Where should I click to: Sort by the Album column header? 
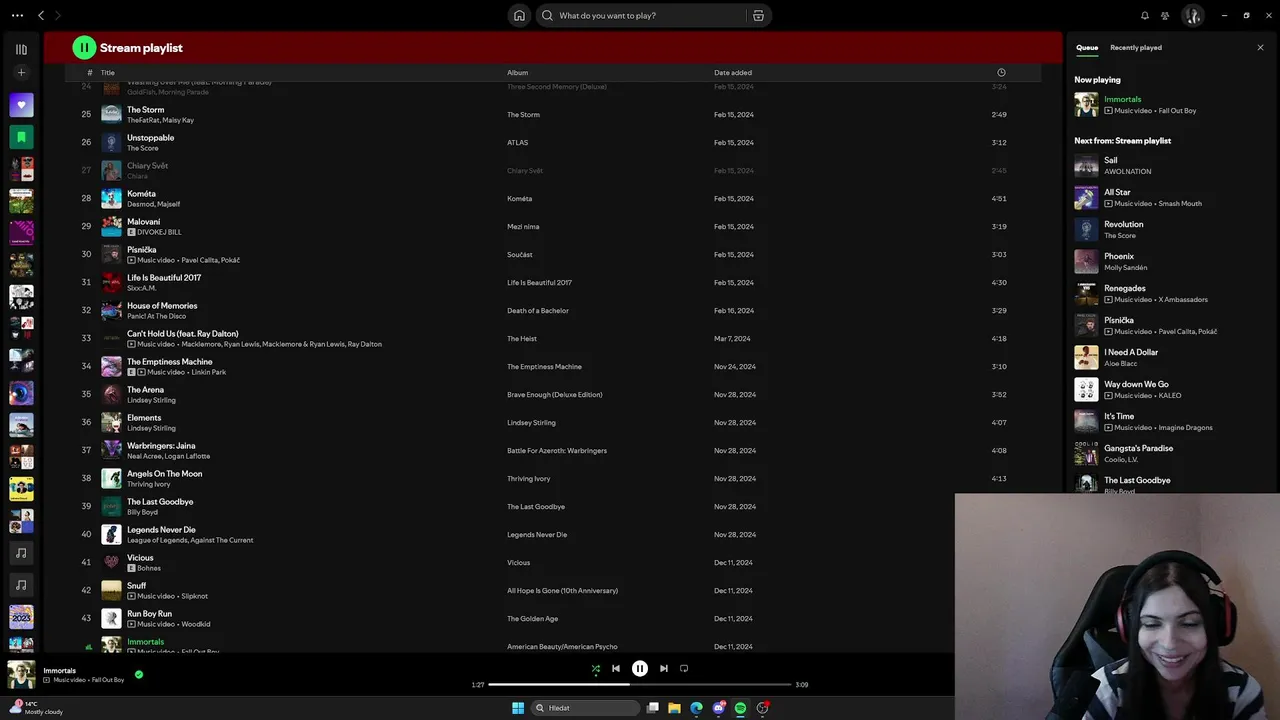pyautogui.click(x=517, y=72)
